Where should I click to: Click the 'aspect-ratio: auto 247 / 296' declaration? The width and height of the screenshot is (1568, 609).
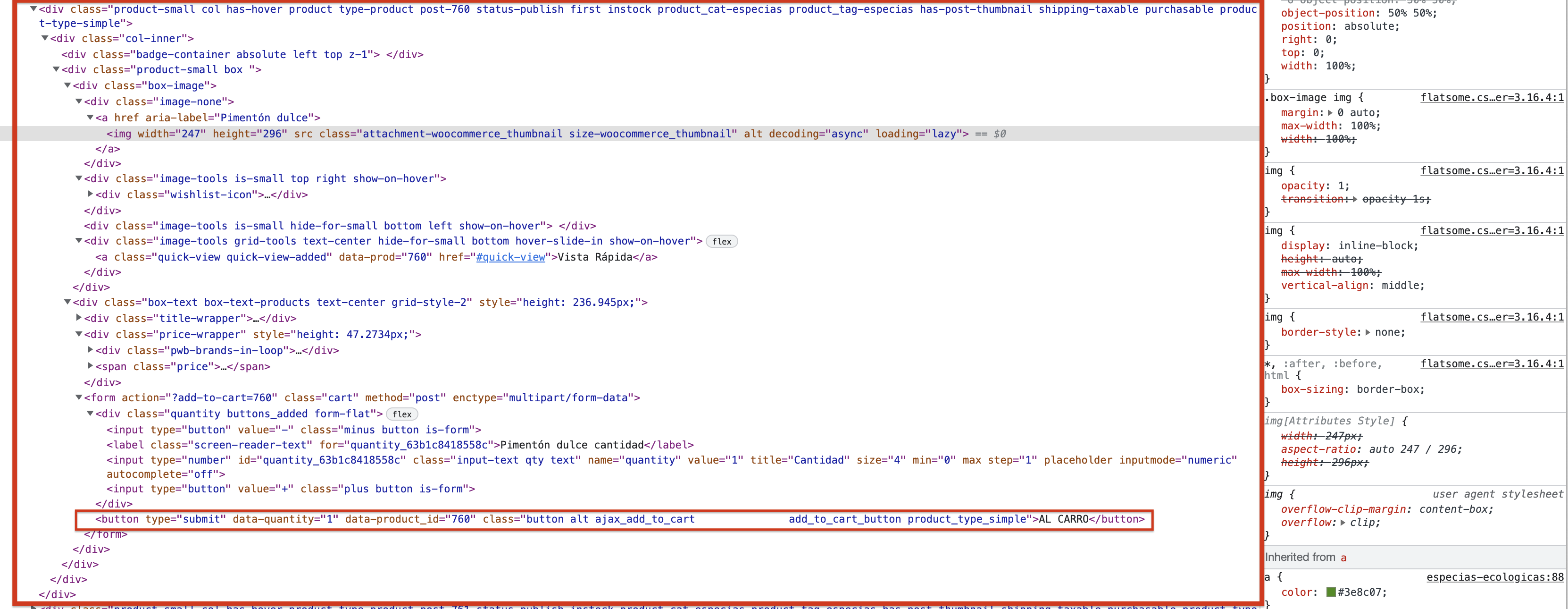coord(1371,449)
